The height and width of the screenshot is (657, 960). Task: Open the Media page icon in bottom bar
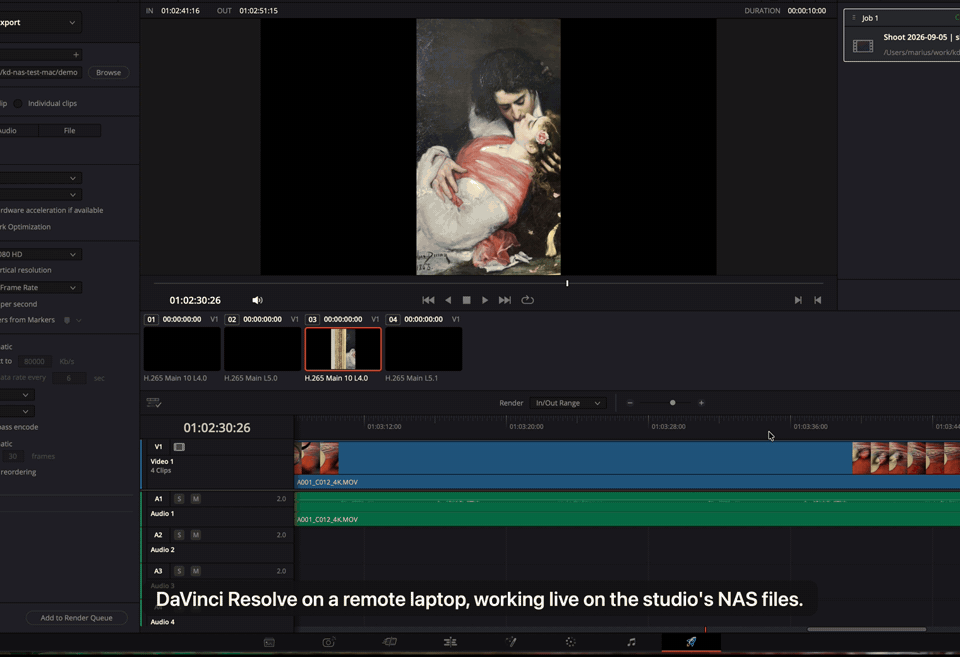[x=269, y=642]
